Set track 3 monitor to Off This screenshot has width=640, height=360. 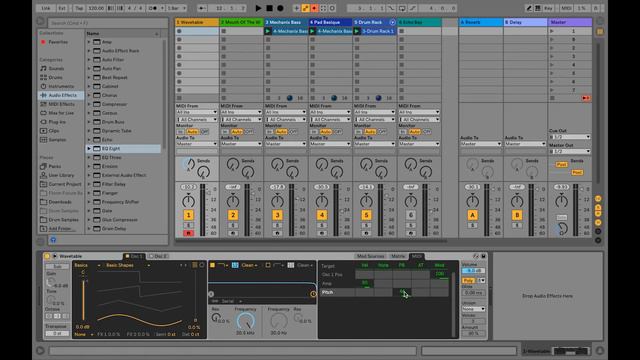coord(293,132)
